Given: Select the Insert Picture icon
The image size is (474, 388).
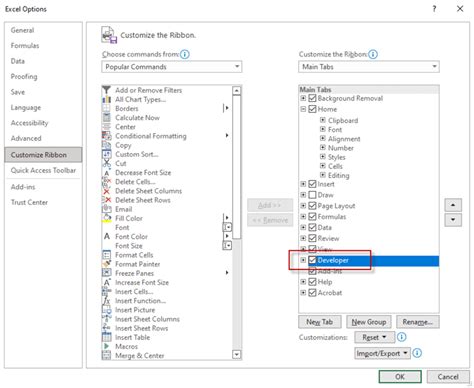Looking at the screenshot, I should (106, 310).
